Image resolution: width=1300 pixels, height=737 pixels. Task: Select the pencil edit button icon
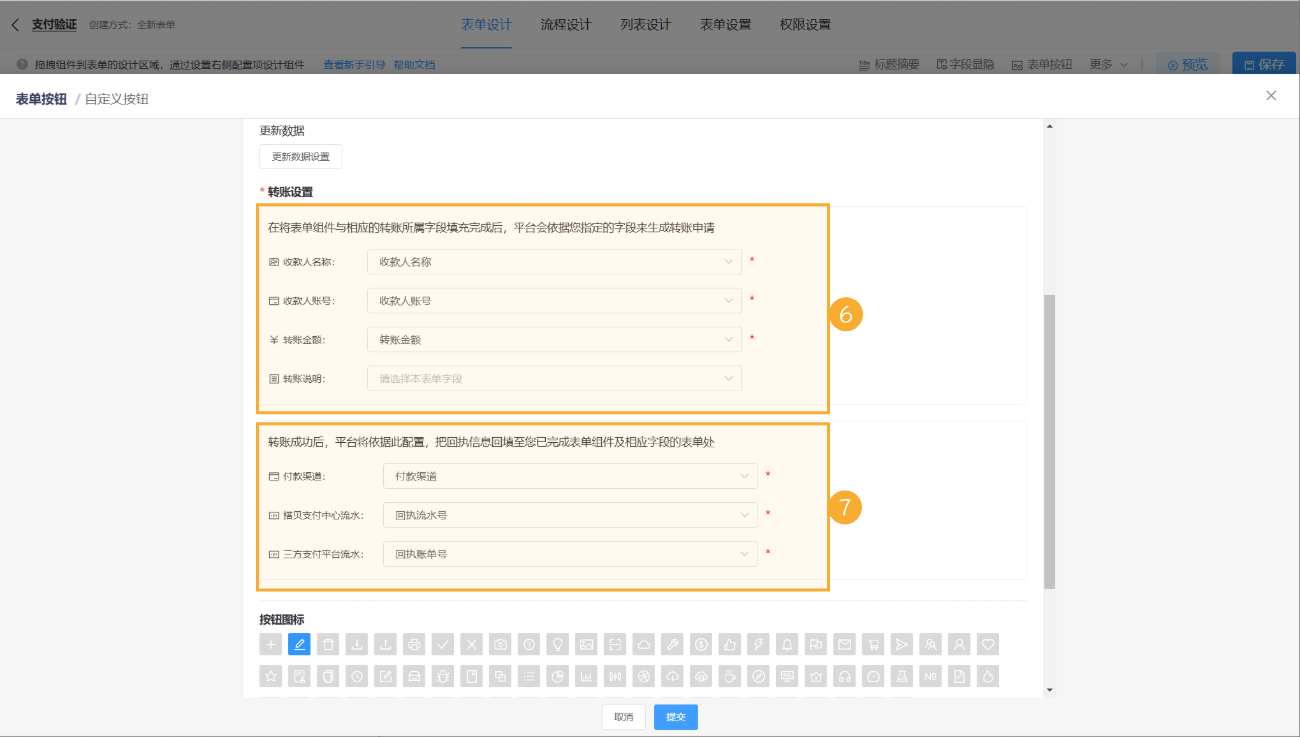point(299,644)
